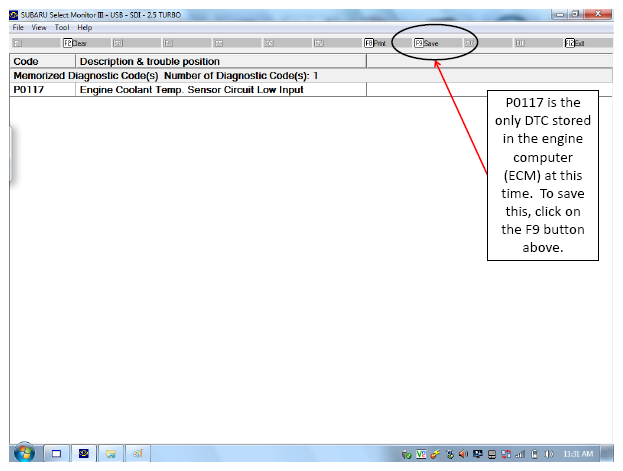The image size is (623, 471).
Task: Click the F9 Save toolbar button
Action: point(426,43)
